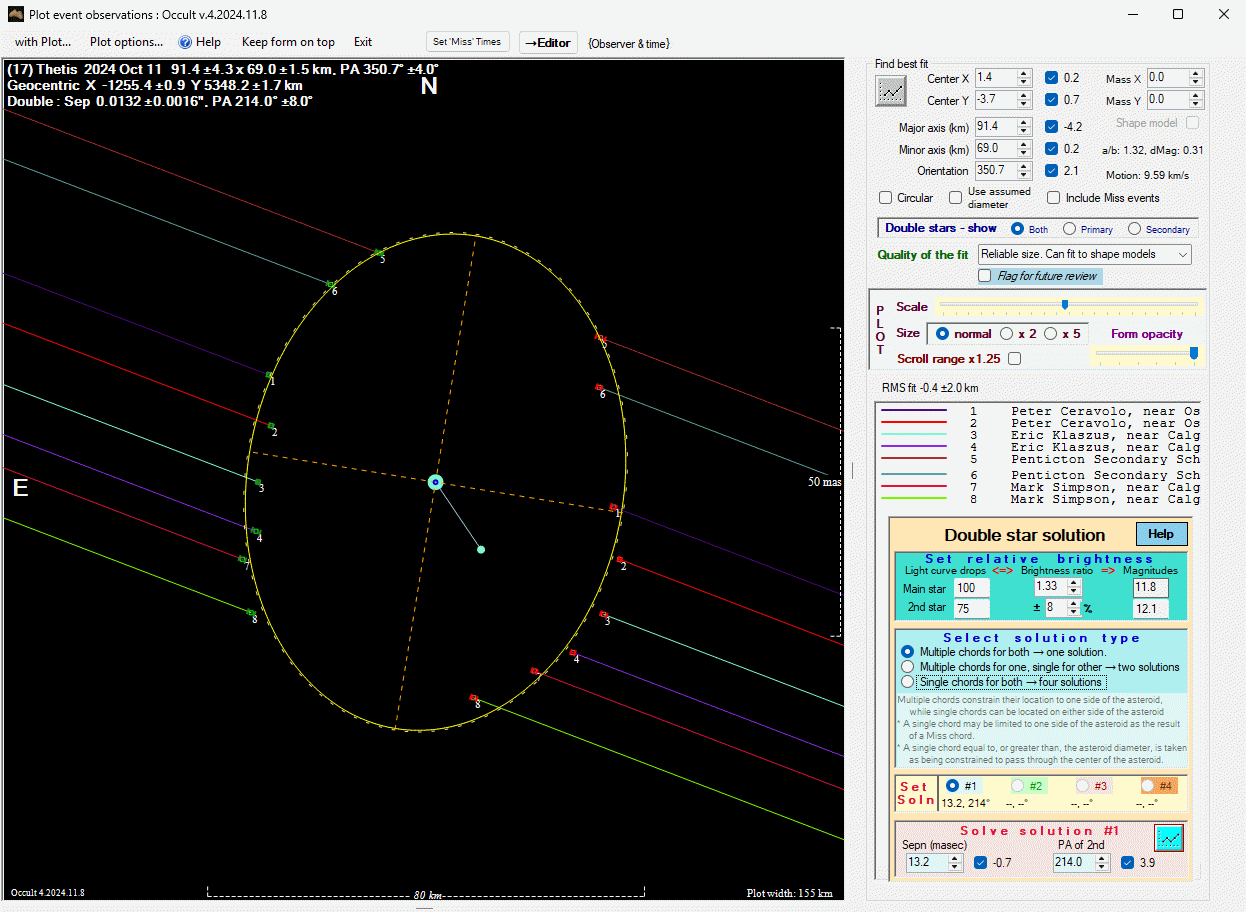Viewport: 1246px width, 912px height.
Task: Click the Solve solution #1 chart icon
Action: click(x=1168, y=837)
